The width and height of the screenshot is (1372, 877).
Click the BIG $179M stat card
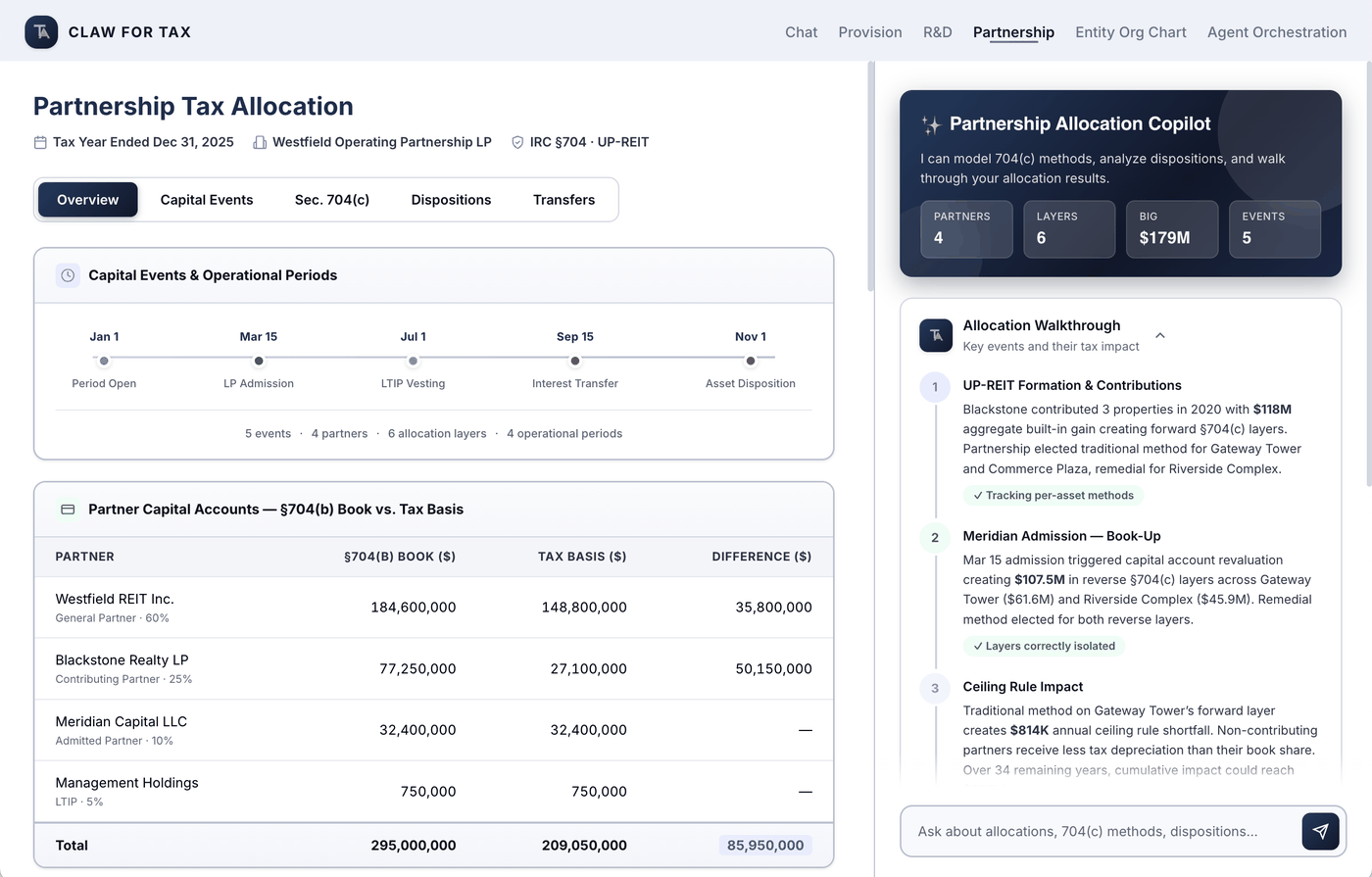pyautogui.click(x=1172, y=229)
